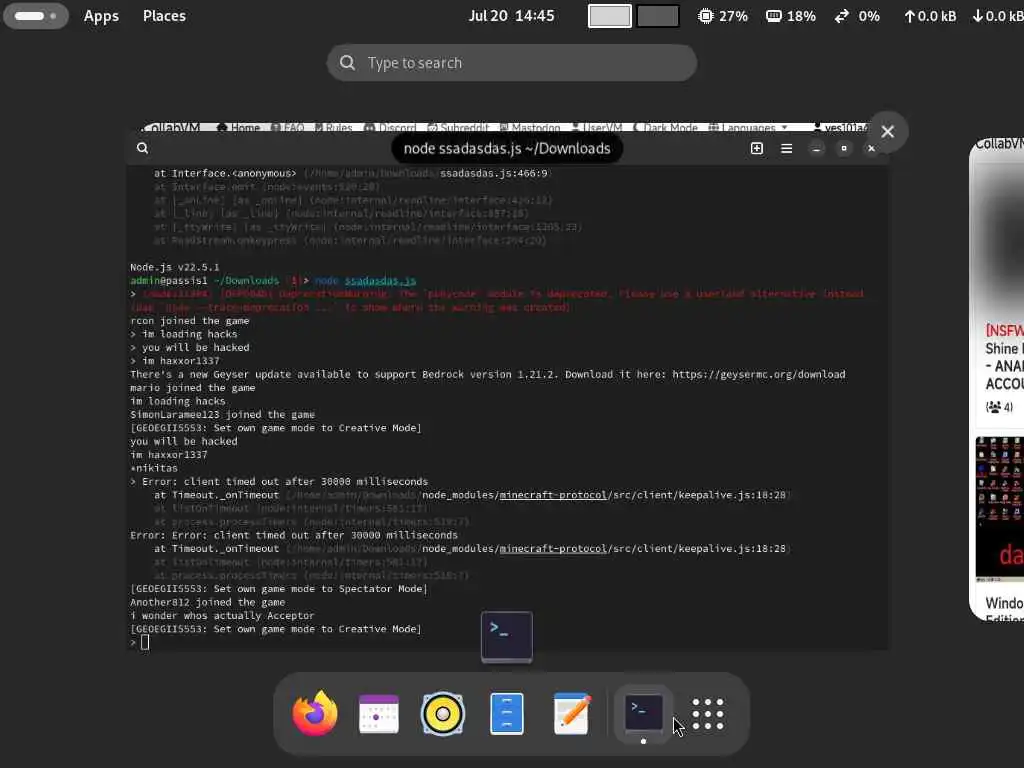Select the running Terminal icon in dash
The width and height of the screenshot is (1024, 768).
(x=644, y=713)
